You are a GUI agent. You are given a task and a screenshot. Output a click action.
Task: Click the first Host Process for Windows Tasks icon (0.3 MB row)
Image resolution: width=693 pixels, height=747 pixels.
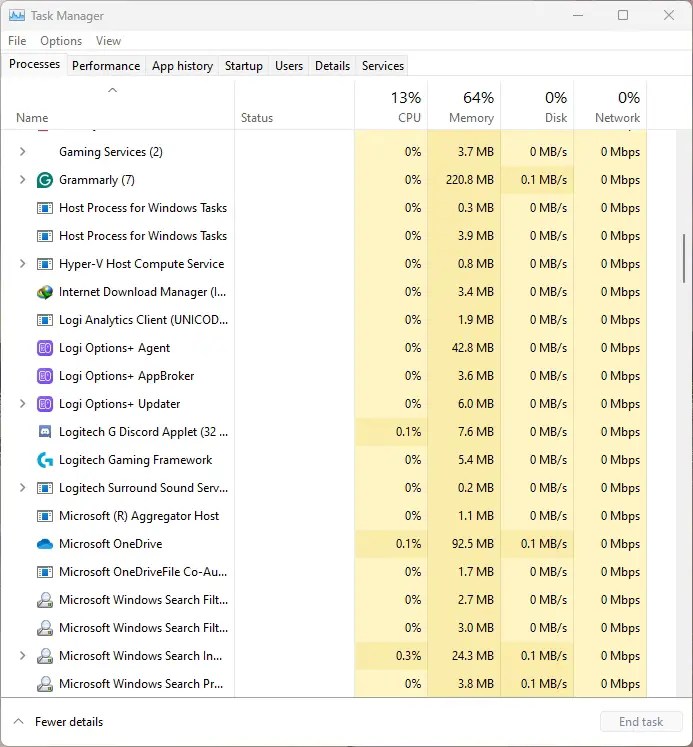click(45, 208)
